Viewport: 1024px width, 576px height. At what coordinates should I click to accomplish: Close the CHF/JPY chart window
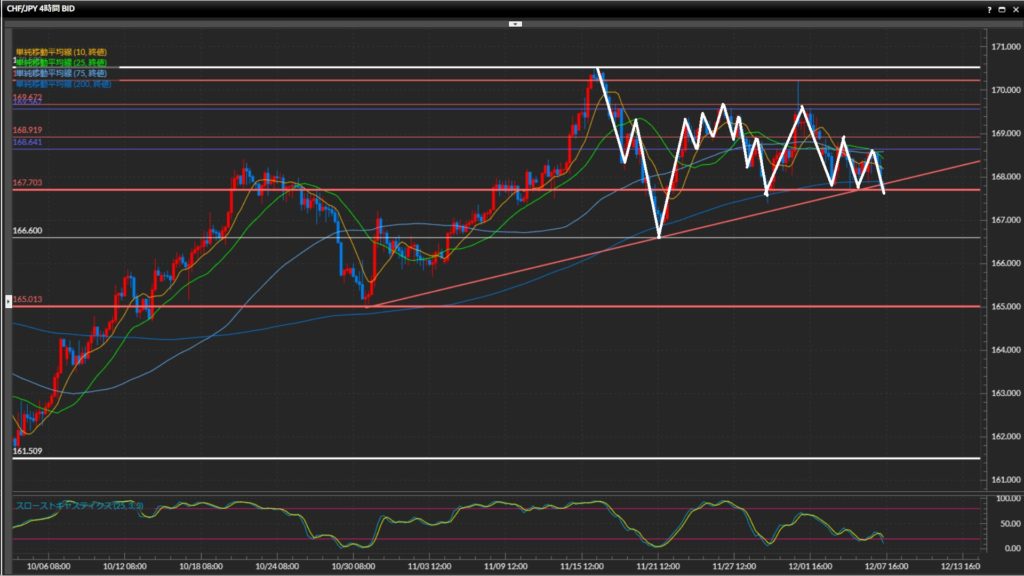(x=1014, y=8)
